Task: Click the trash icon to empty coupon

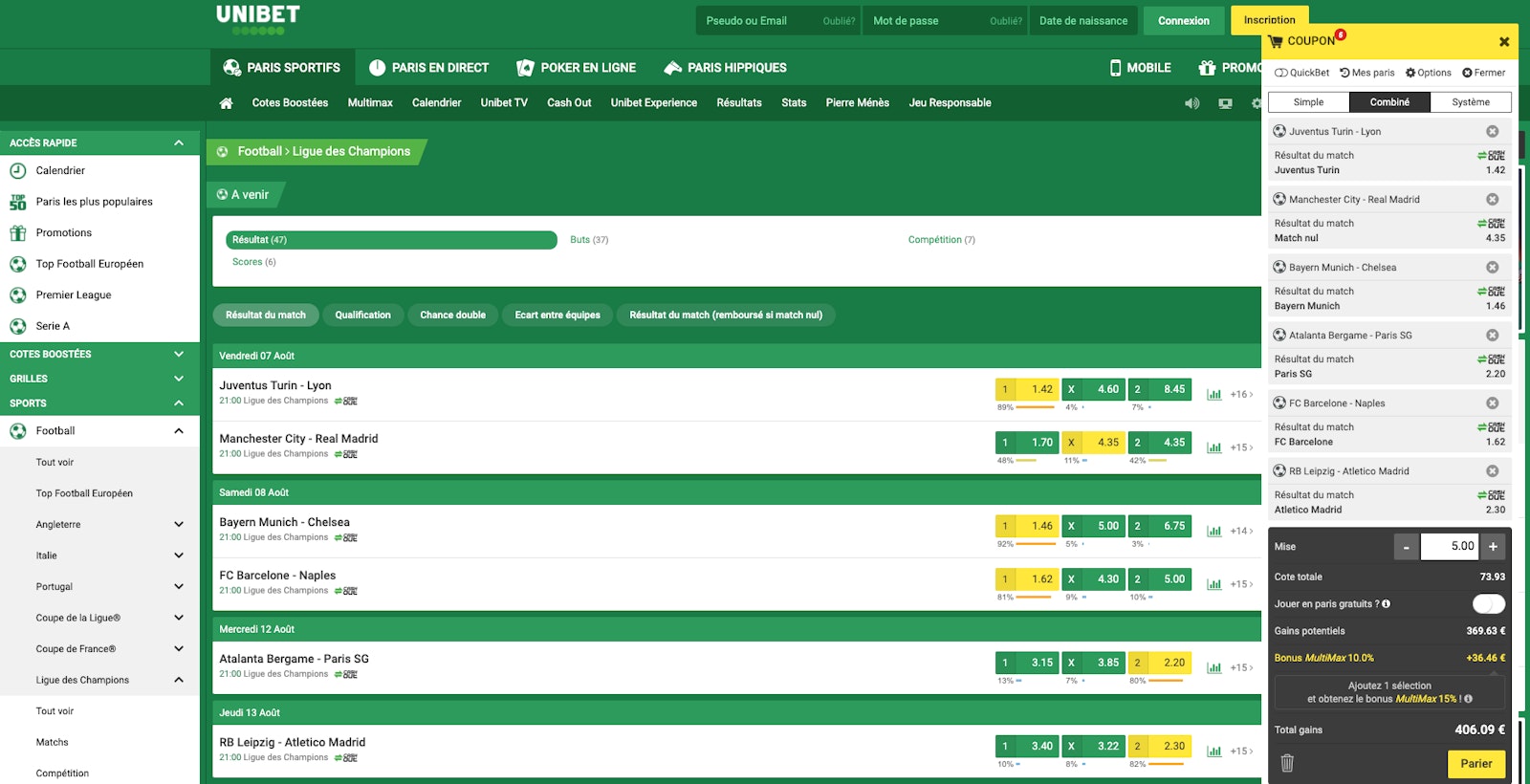Action: pos(1287,763)
